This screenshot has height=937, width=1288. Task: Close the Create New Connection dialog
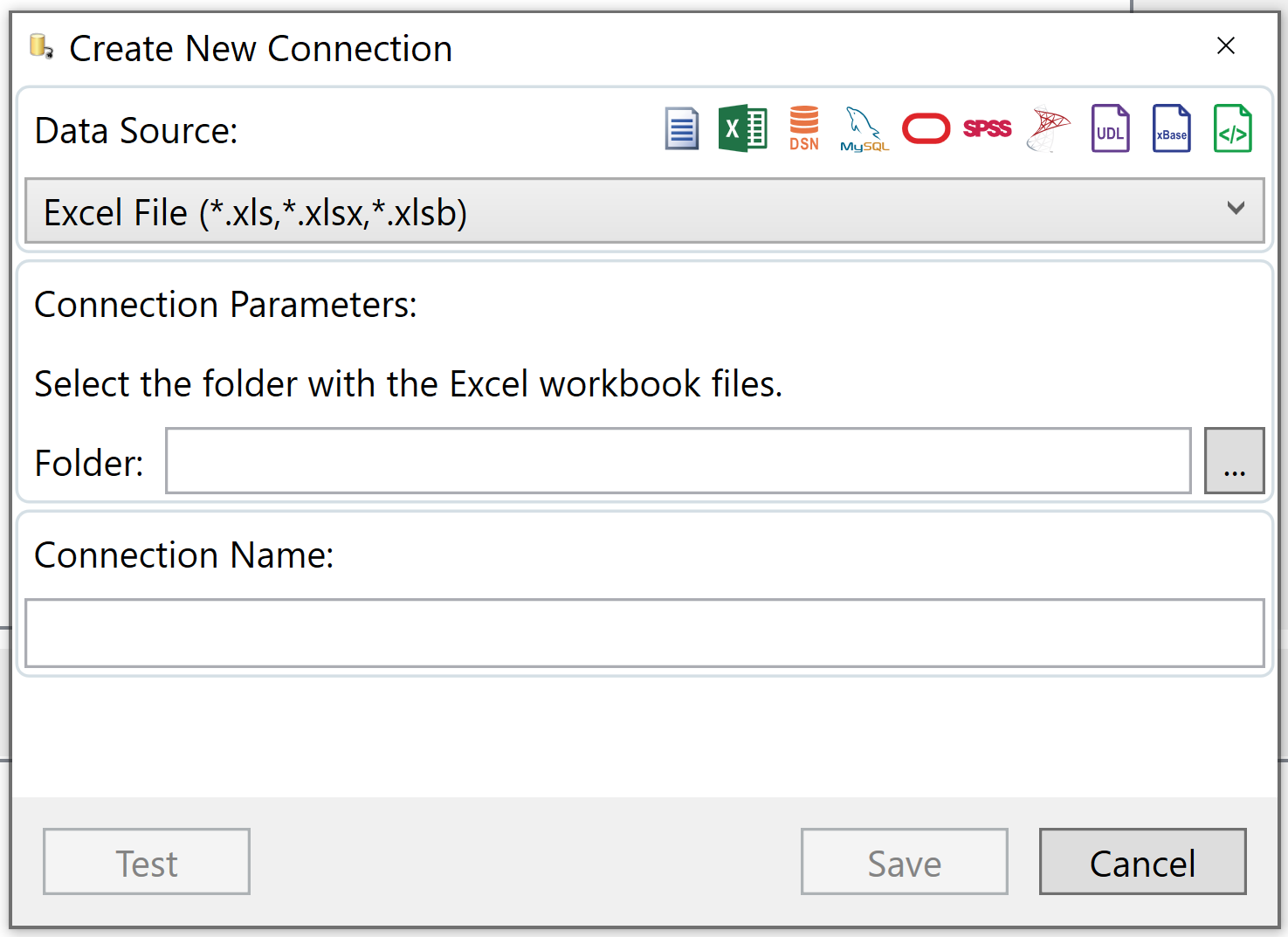[1226, 46]
